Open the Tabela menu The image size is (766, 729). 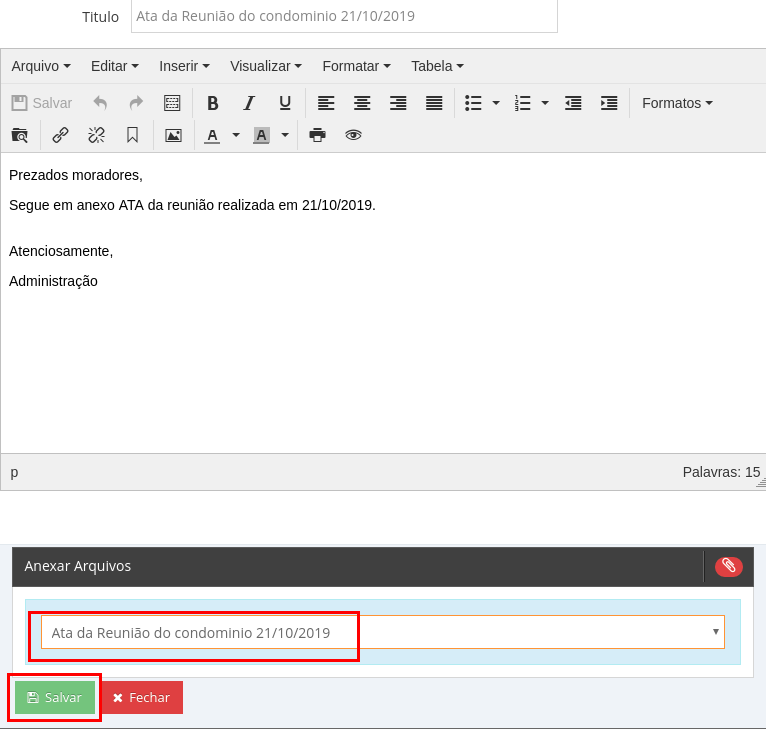(x=437, y=66)
